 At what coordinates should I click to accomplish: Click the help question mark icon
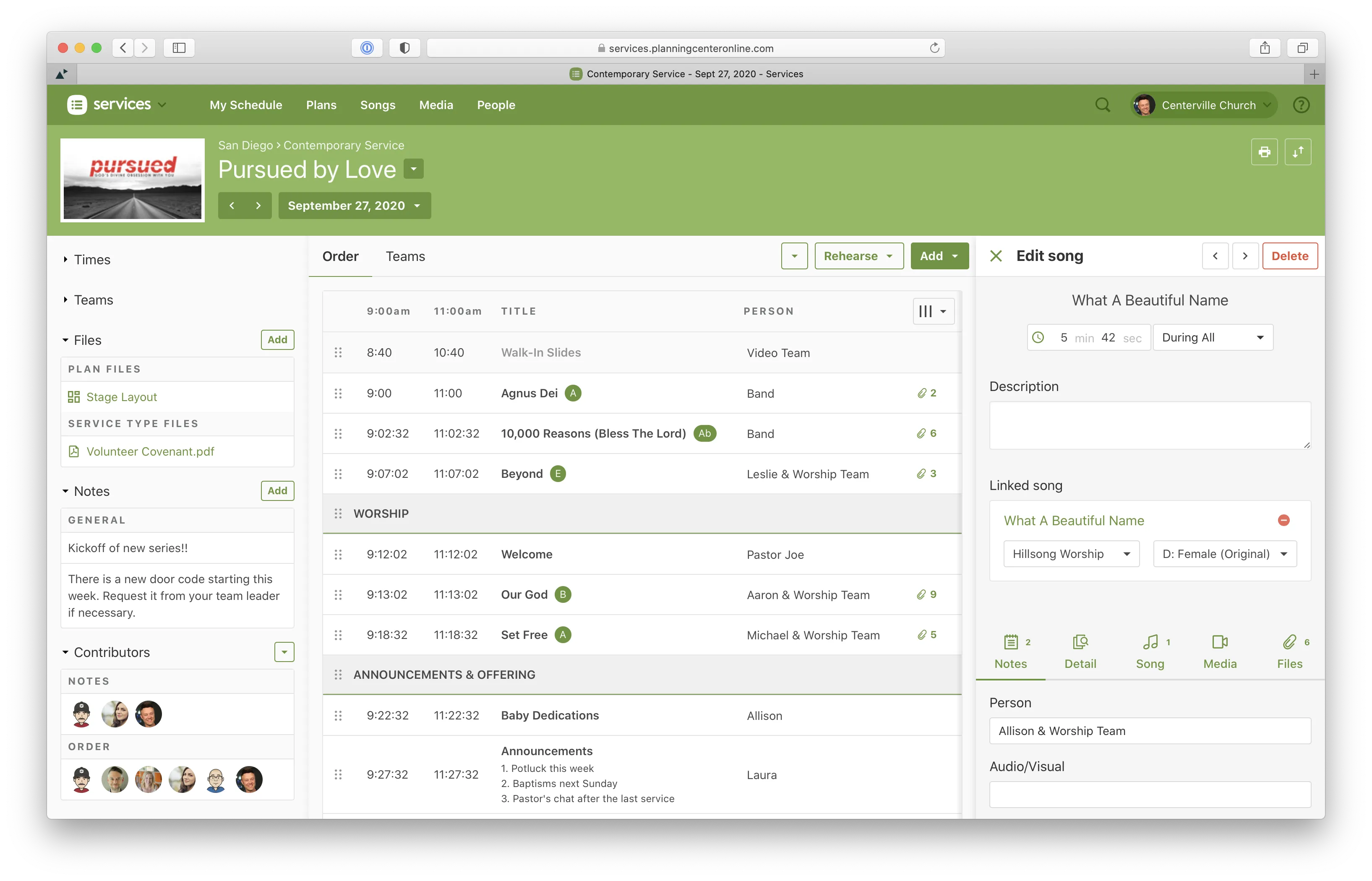1301,105
